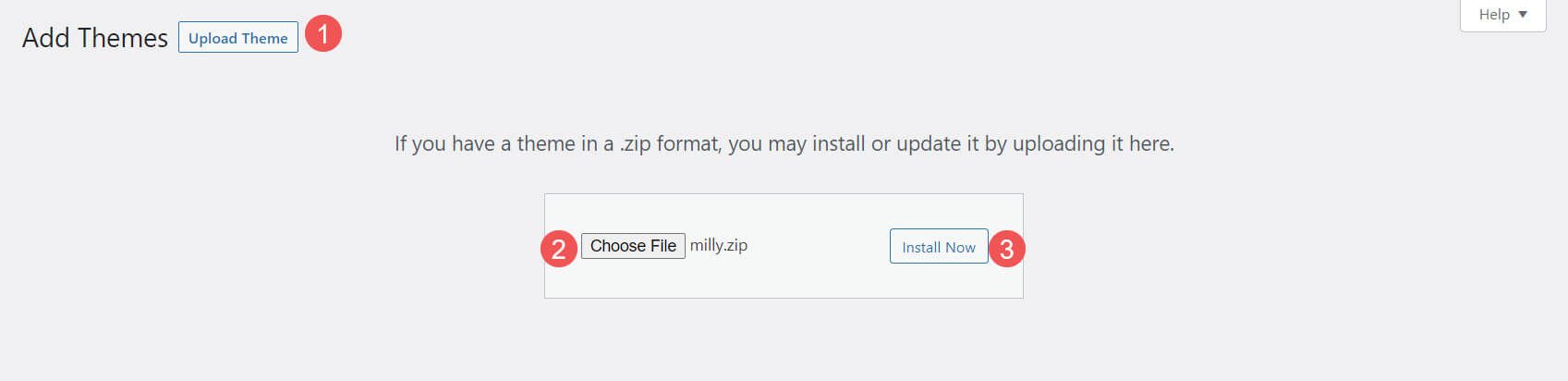The width and height of the screenshot is (1568, 381).
Task: Select the milly.zip file name label
Action: click(719, 245)
